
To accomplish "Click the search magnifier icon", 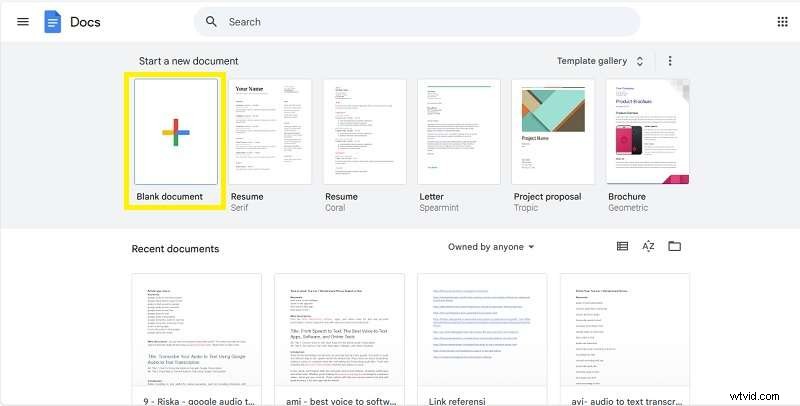I will click(211, 21).
